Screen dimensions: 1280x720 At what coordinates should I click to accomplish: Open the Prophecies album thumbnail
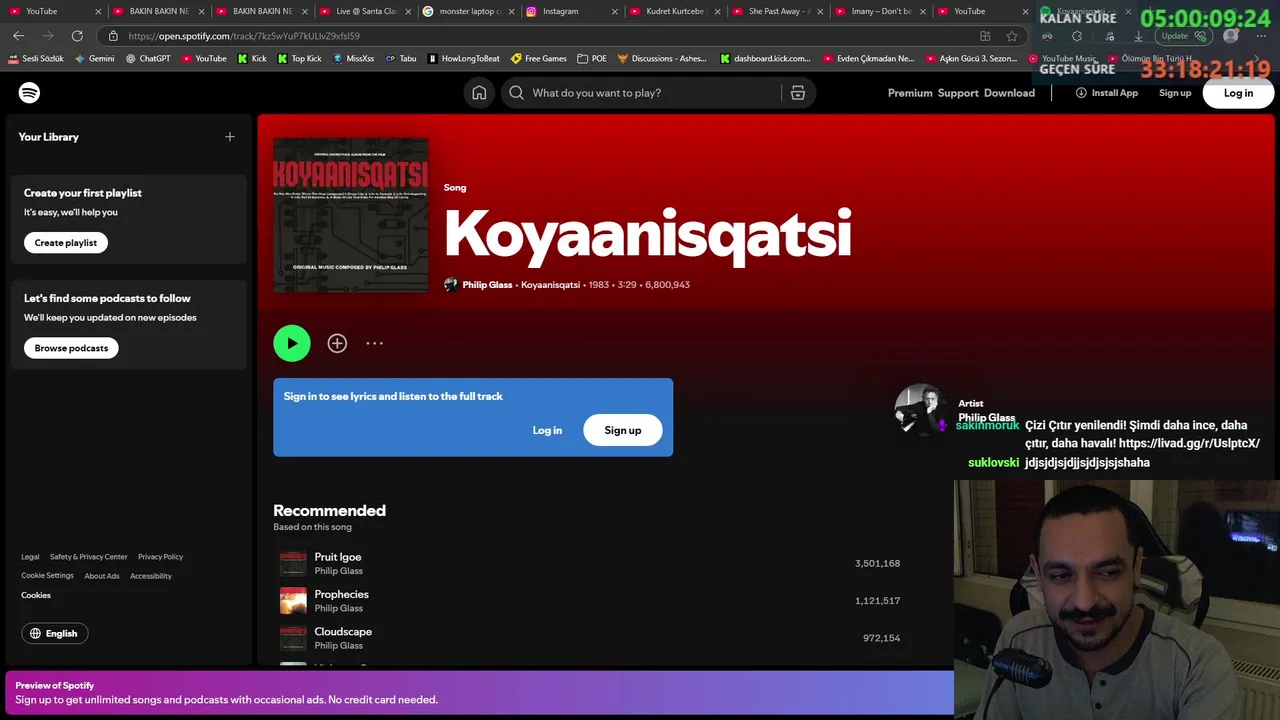click(293, 601)
